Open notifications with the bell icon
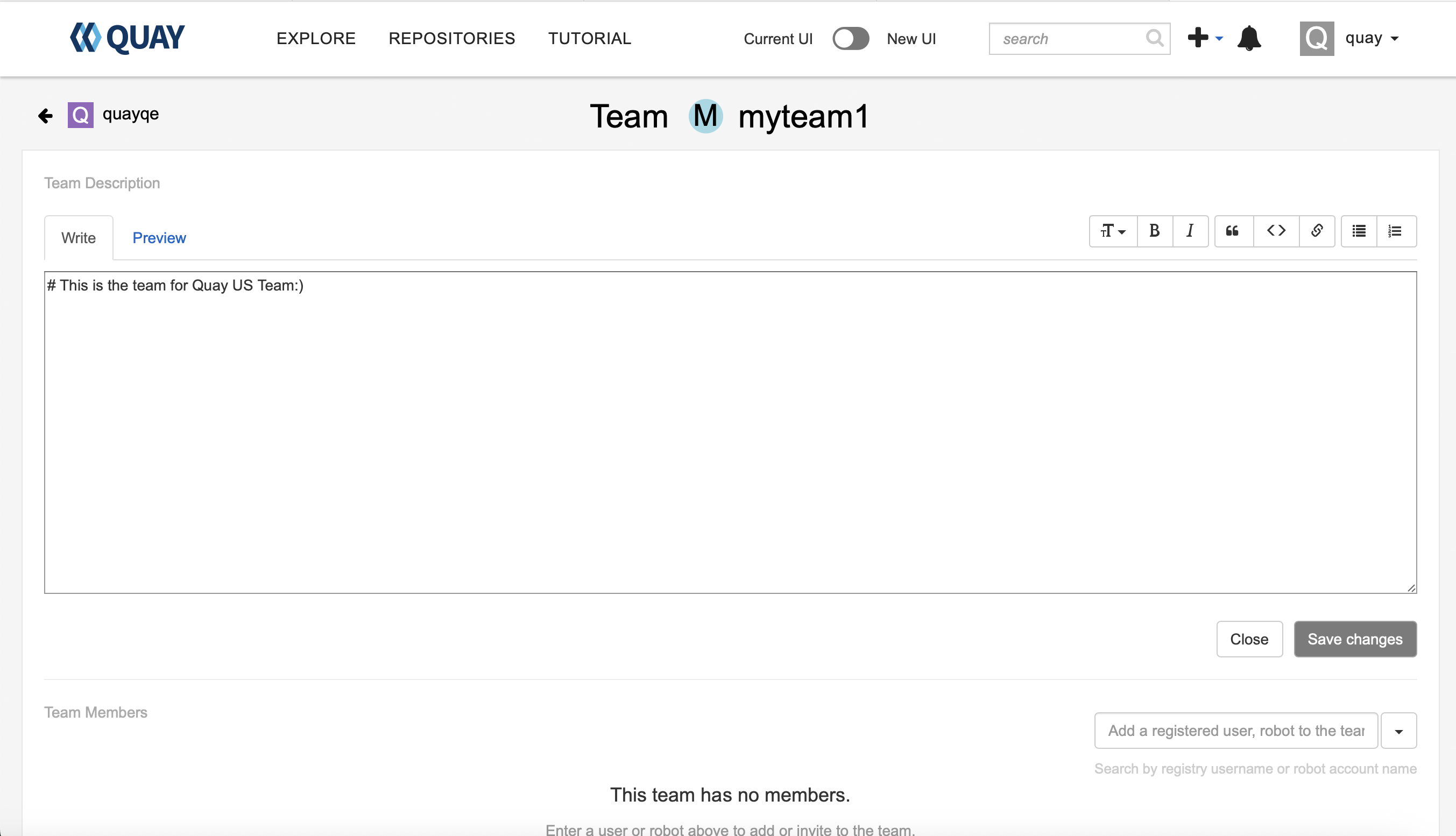This screenshot has width=1456, height=836. 1249,39
